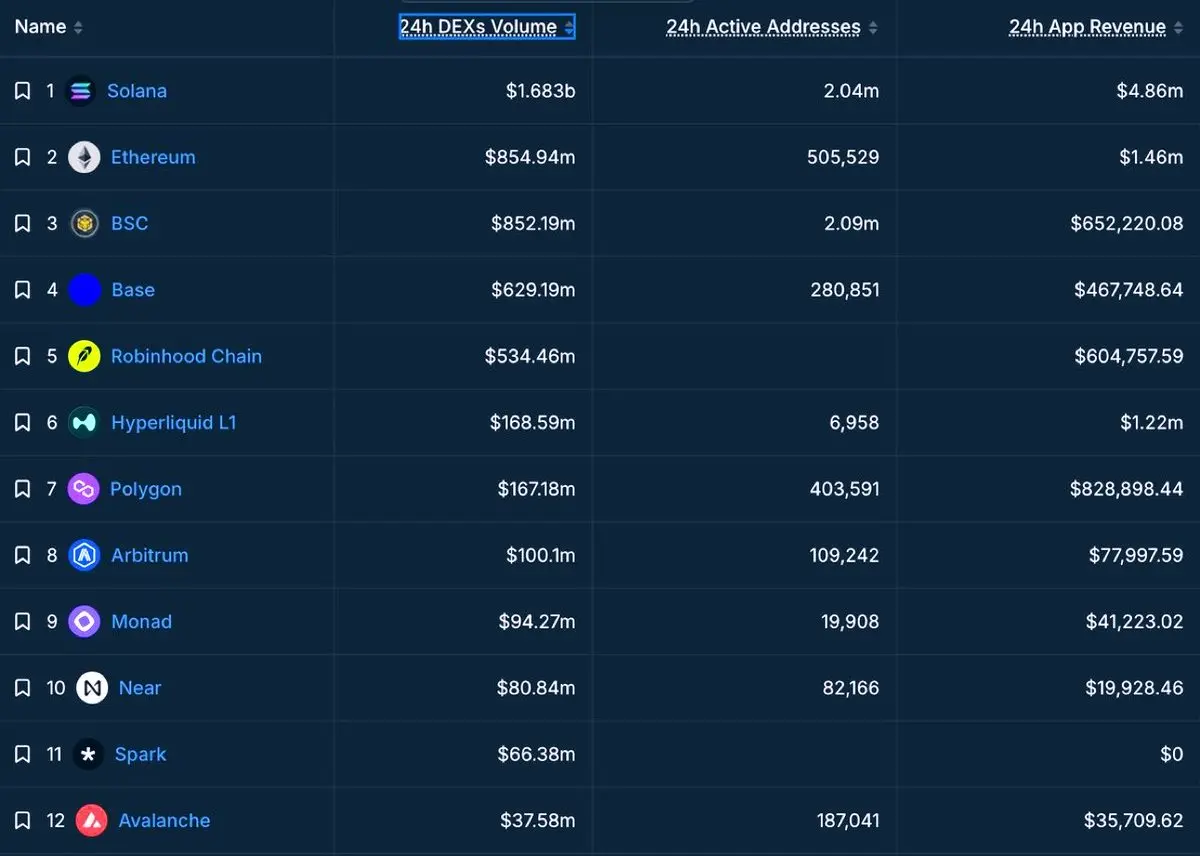1200x856 pixels.
Task: Bookmark the Base row
Action: pyautogui.click(x=22, y=290)
